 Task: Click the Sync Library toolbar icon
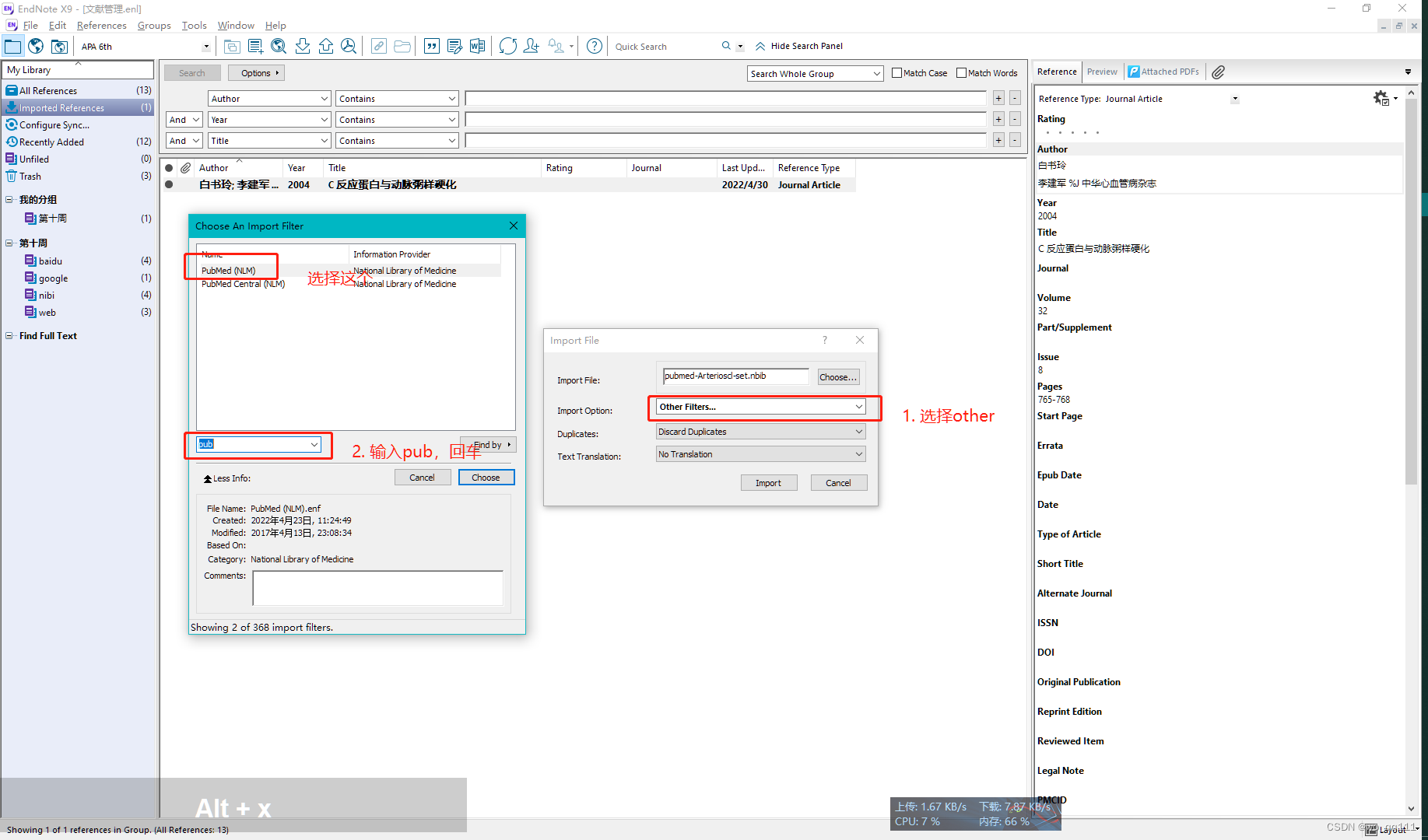pyautogui.click(x=508, y=46)
